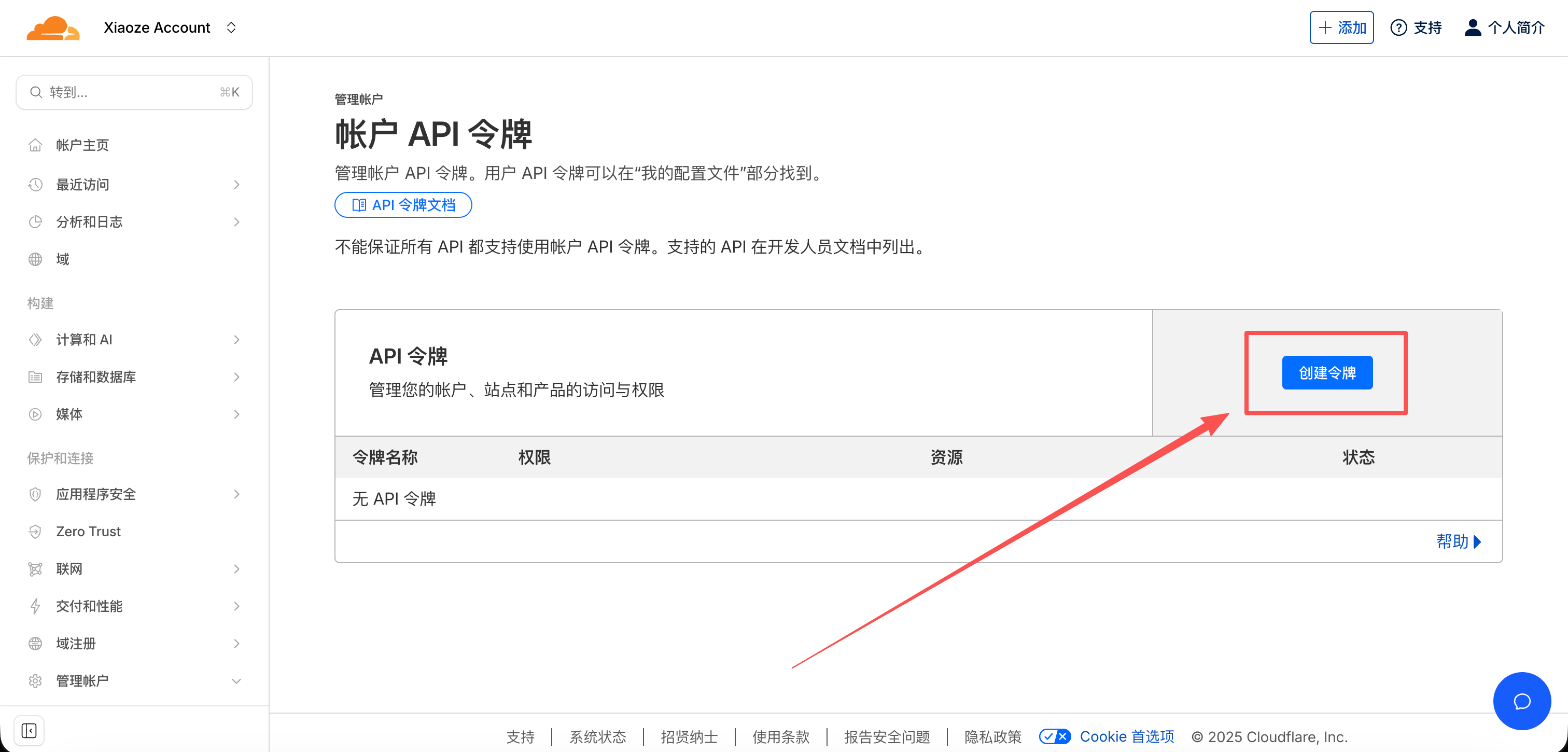The height and width of the screenshot is (752, 1568).
Task: Open 应用程序安全 via the shield icon
Action: pyautogui.click(x=35, y=494)
